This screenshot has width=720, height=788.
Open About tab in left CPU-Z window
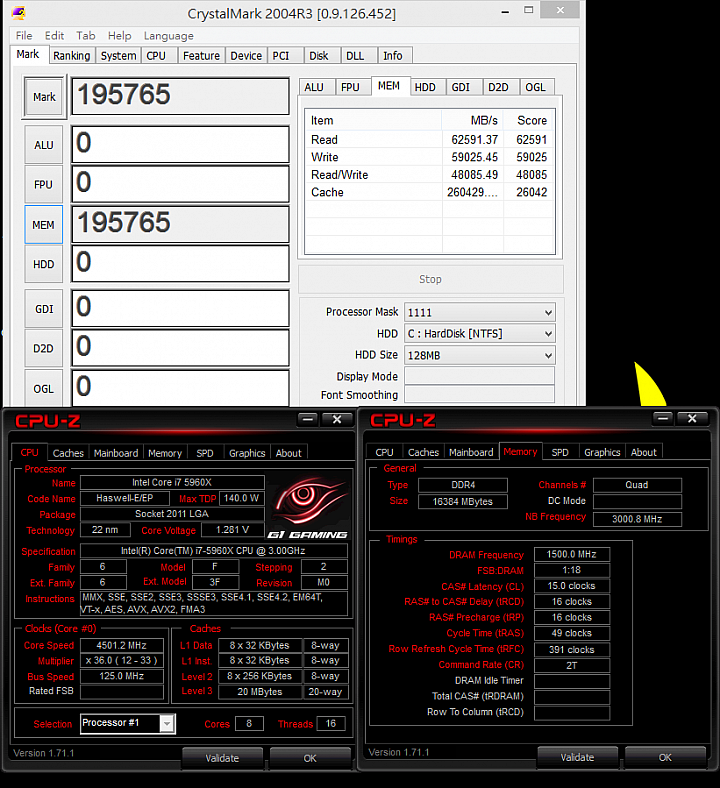tap(288, 453)
